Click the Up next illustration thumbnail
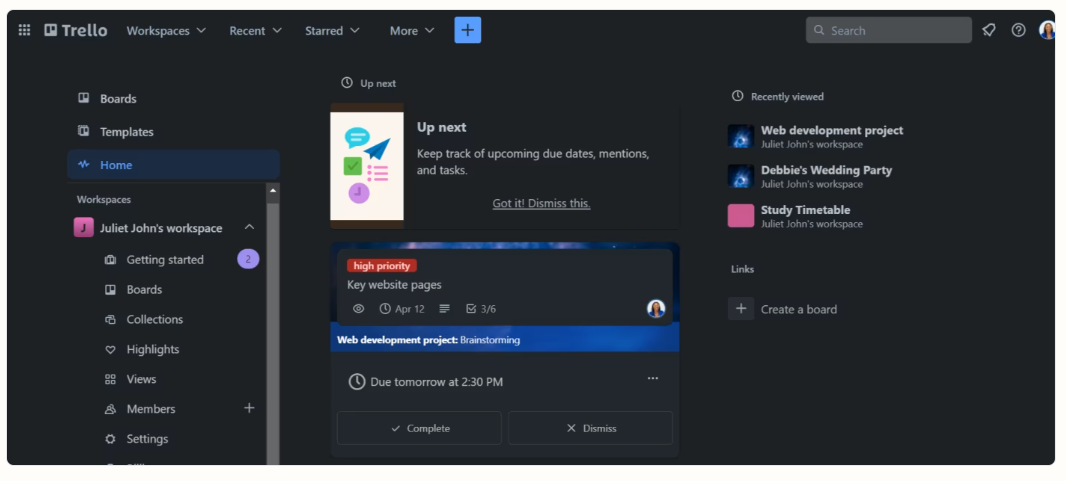The image size is (1066, 481). [367, 166]
